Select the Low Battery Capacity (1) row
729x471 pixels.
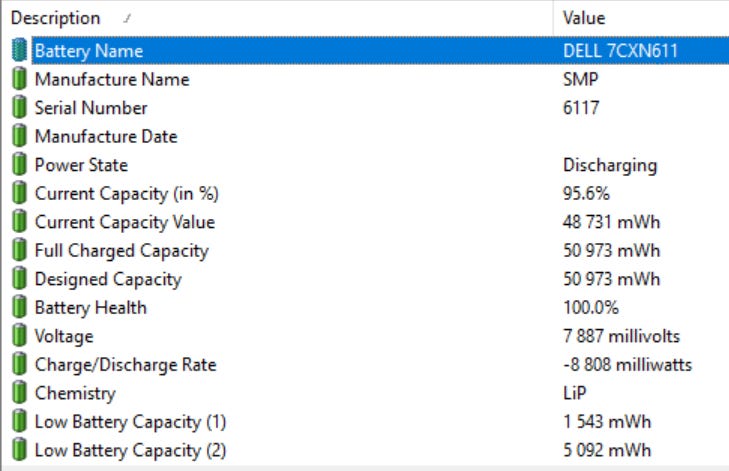pyautogui.click(x=130, y=422)
